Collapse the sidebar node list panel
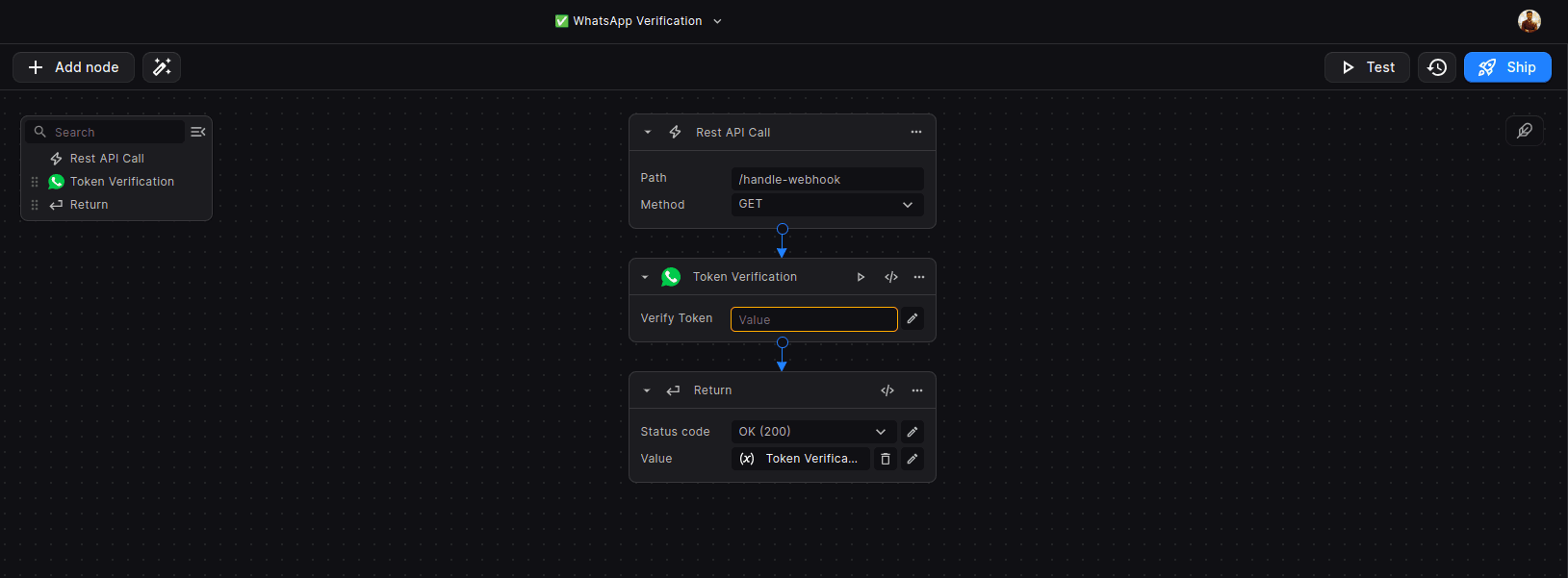Screen dimensions: 1568x578 198,132
